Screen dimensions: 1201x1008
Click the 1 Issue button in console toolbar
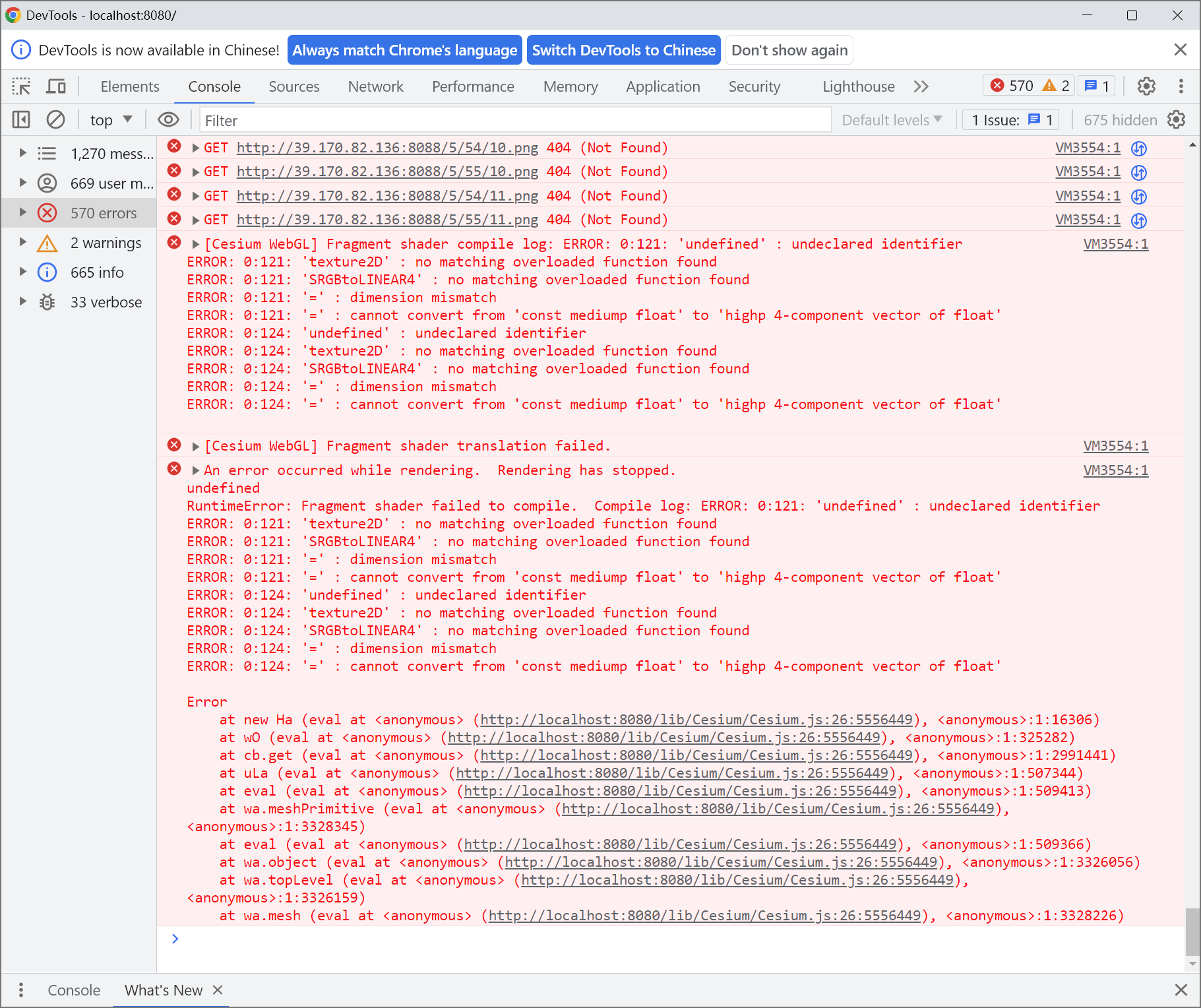click(1011, 119)
